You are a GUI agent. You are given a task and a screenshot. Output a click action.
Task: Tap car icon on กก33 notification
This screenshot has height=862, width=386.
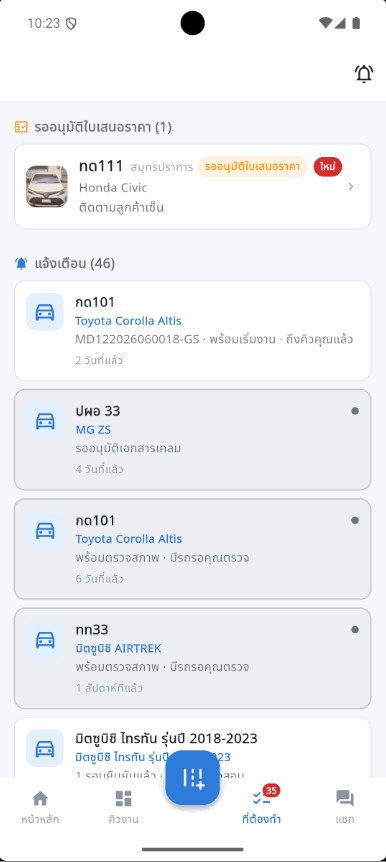point(45,639)
